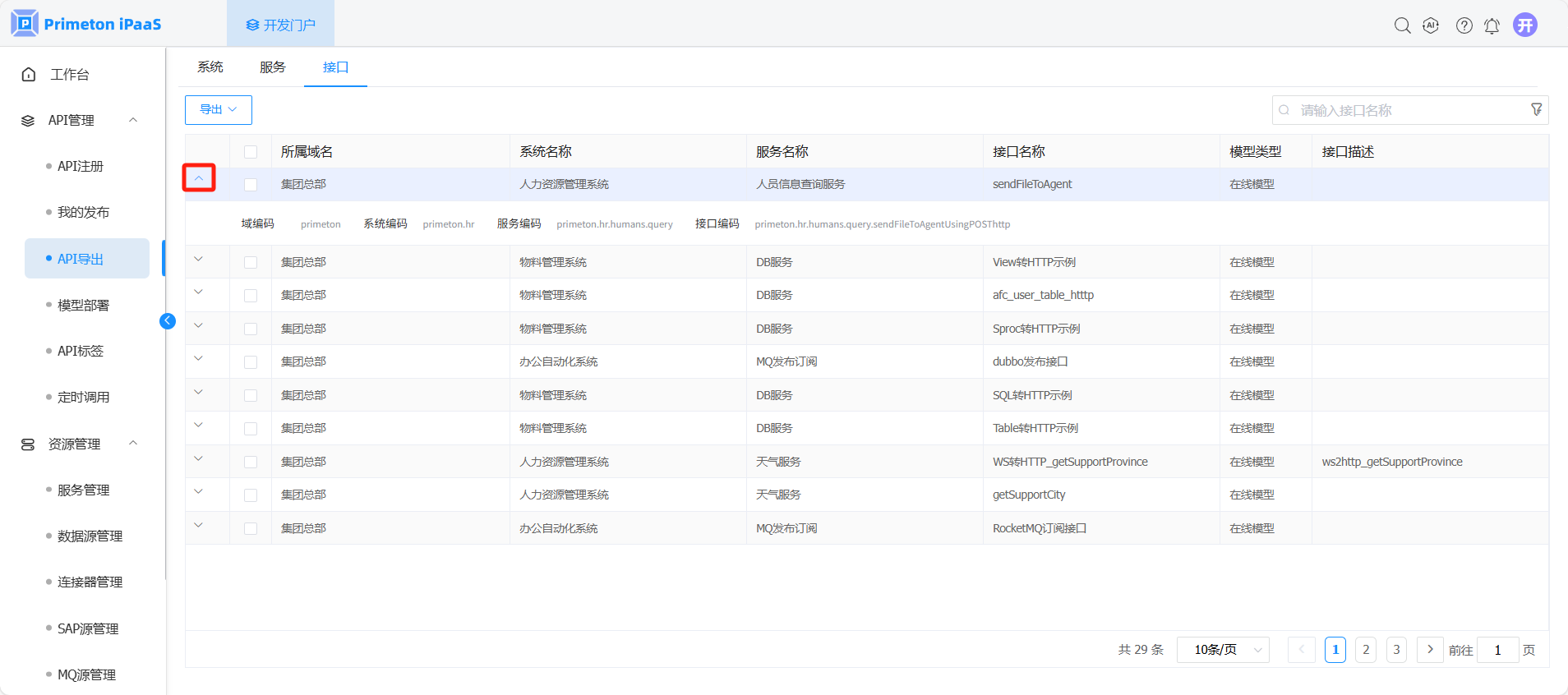Switch to the 系统 tab

[210, 67]
